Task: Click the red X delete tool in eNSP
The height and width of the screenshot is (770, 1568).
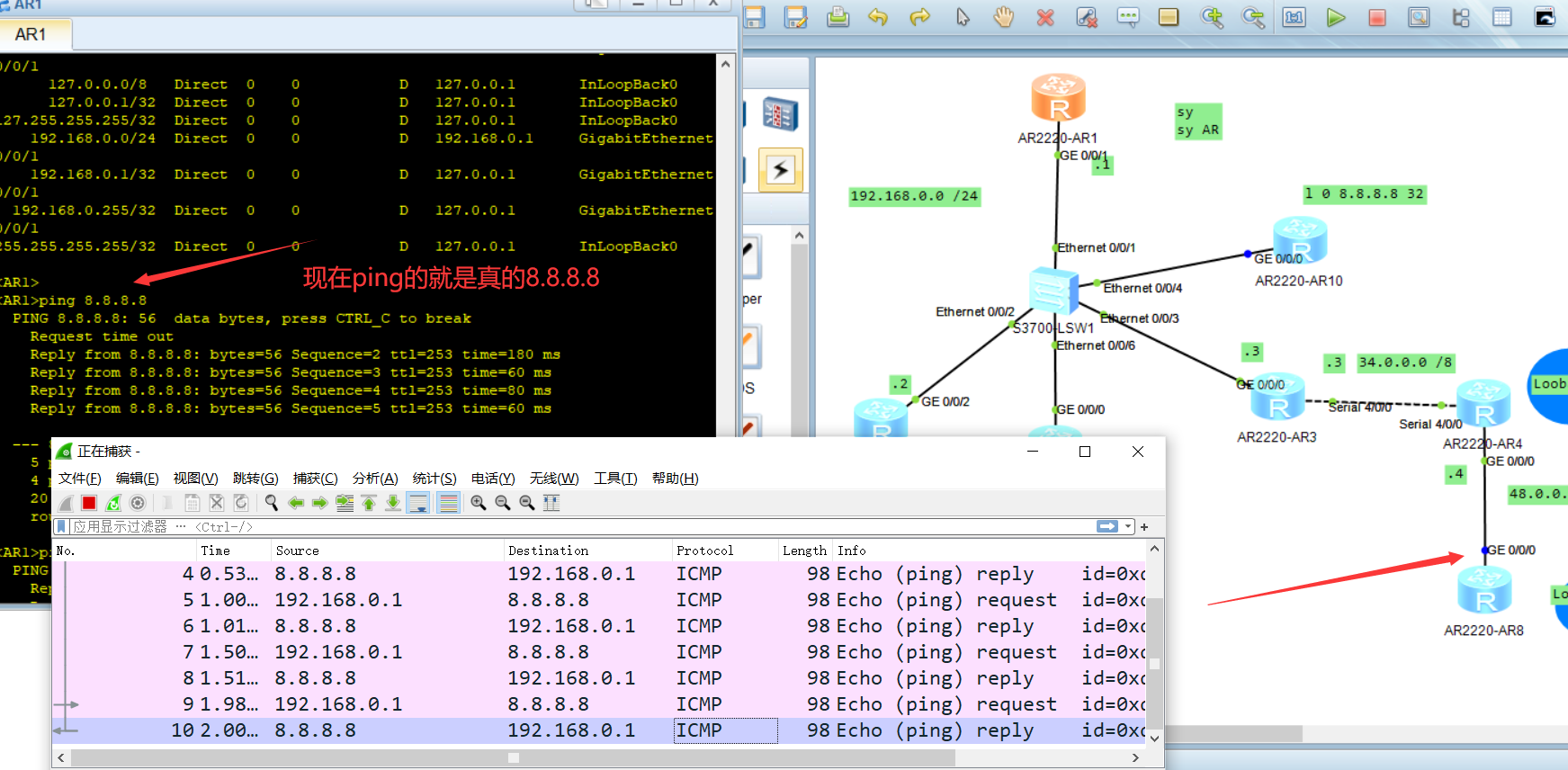Action: (1044, 16)
